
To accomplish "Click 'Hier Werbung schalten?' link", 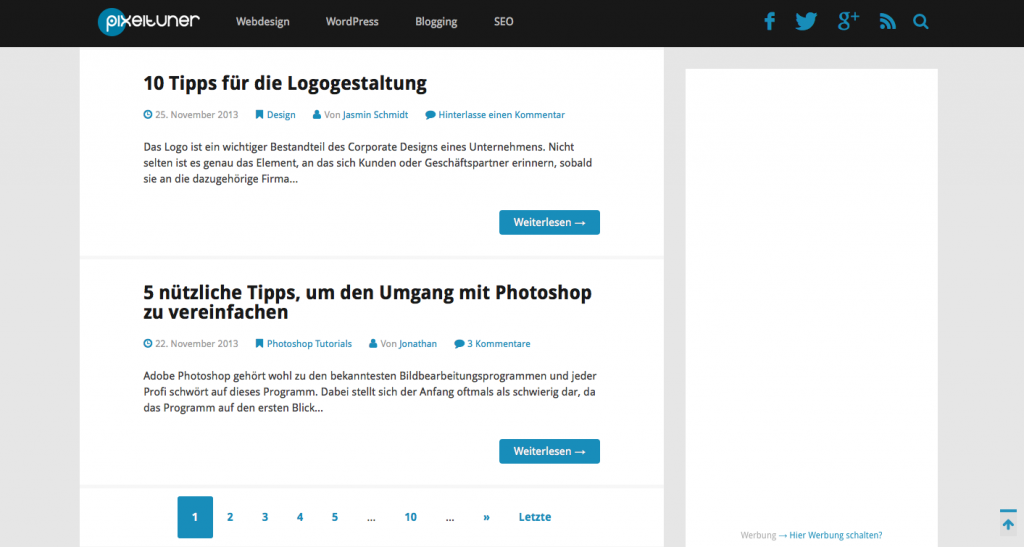I will [x=835, y=535].
